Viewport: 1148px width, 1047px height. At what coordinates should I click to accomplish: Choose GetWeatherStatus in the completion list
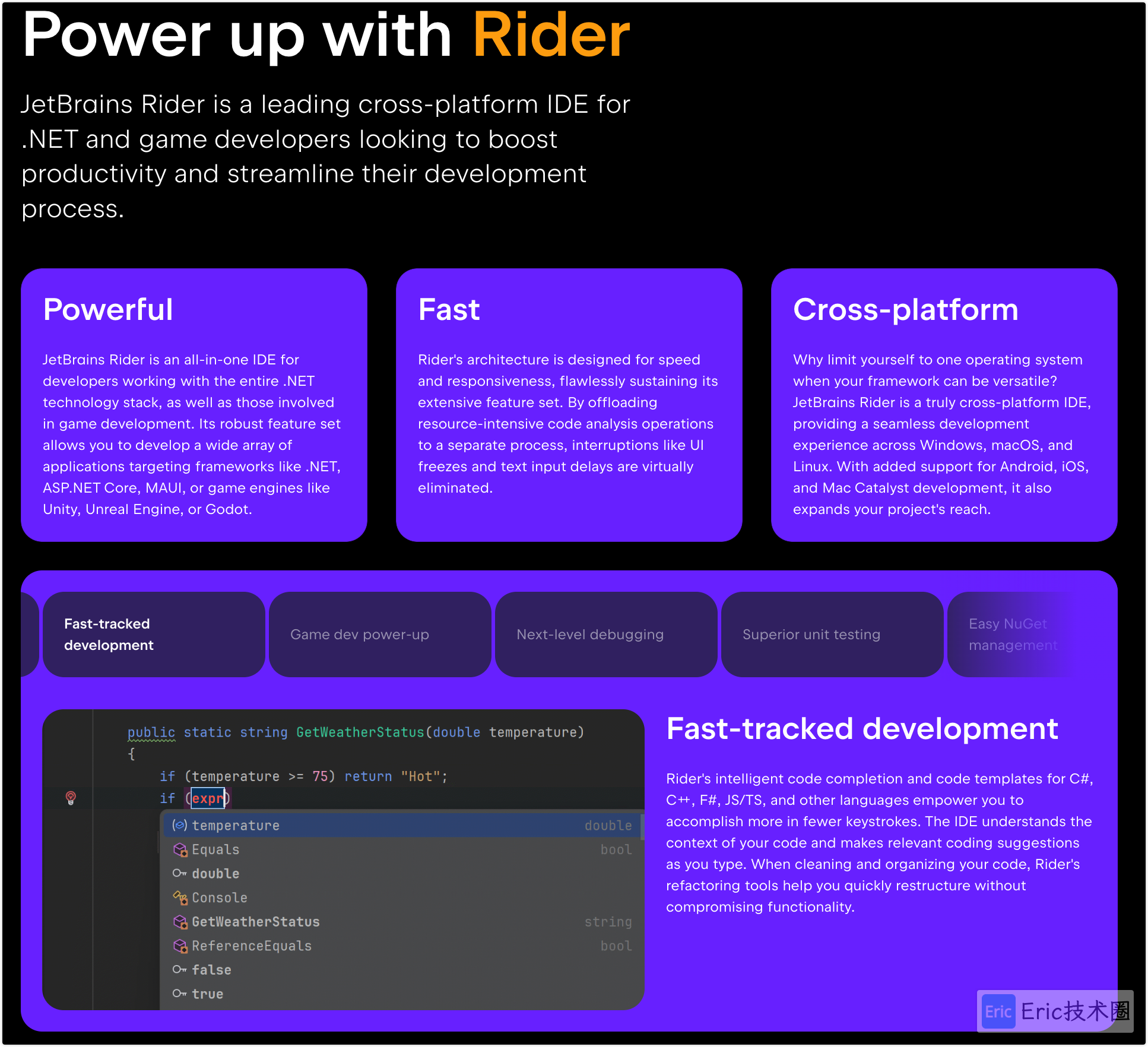[x=402, y=922]
